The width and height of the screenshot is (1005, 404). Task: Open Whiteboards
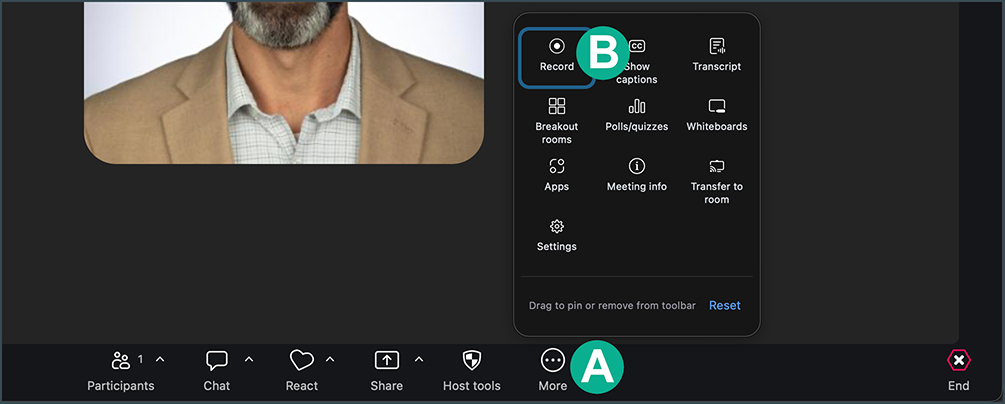717,115
